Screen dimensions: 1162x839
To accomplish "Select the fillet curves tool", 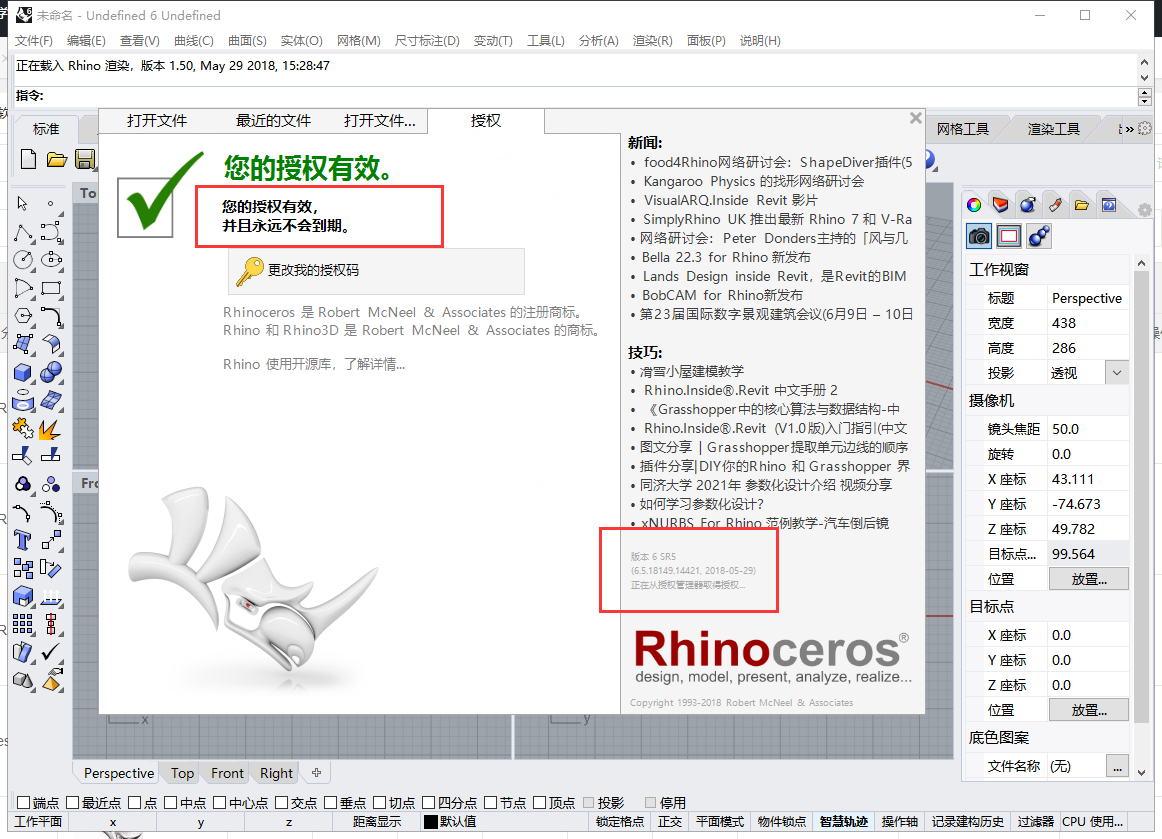I will 51,316.
